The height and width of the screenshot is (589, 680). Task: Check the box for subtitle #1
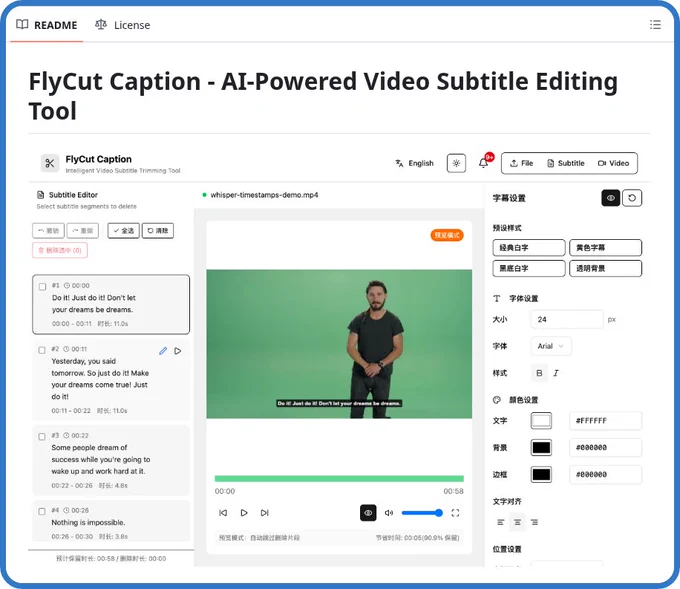coord(42,287)
